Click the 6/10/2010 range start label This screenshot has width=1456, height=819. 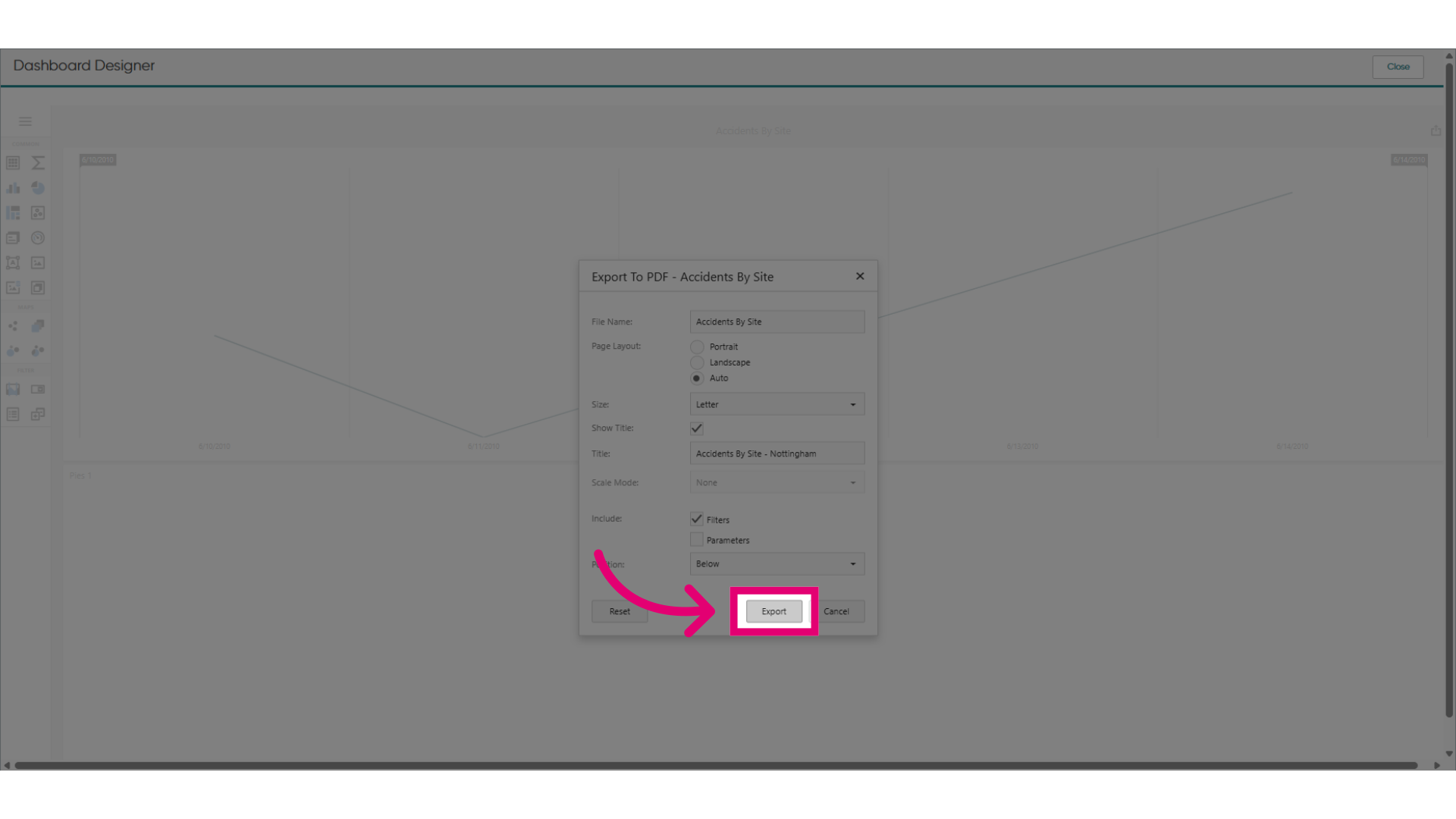(98, 160)
